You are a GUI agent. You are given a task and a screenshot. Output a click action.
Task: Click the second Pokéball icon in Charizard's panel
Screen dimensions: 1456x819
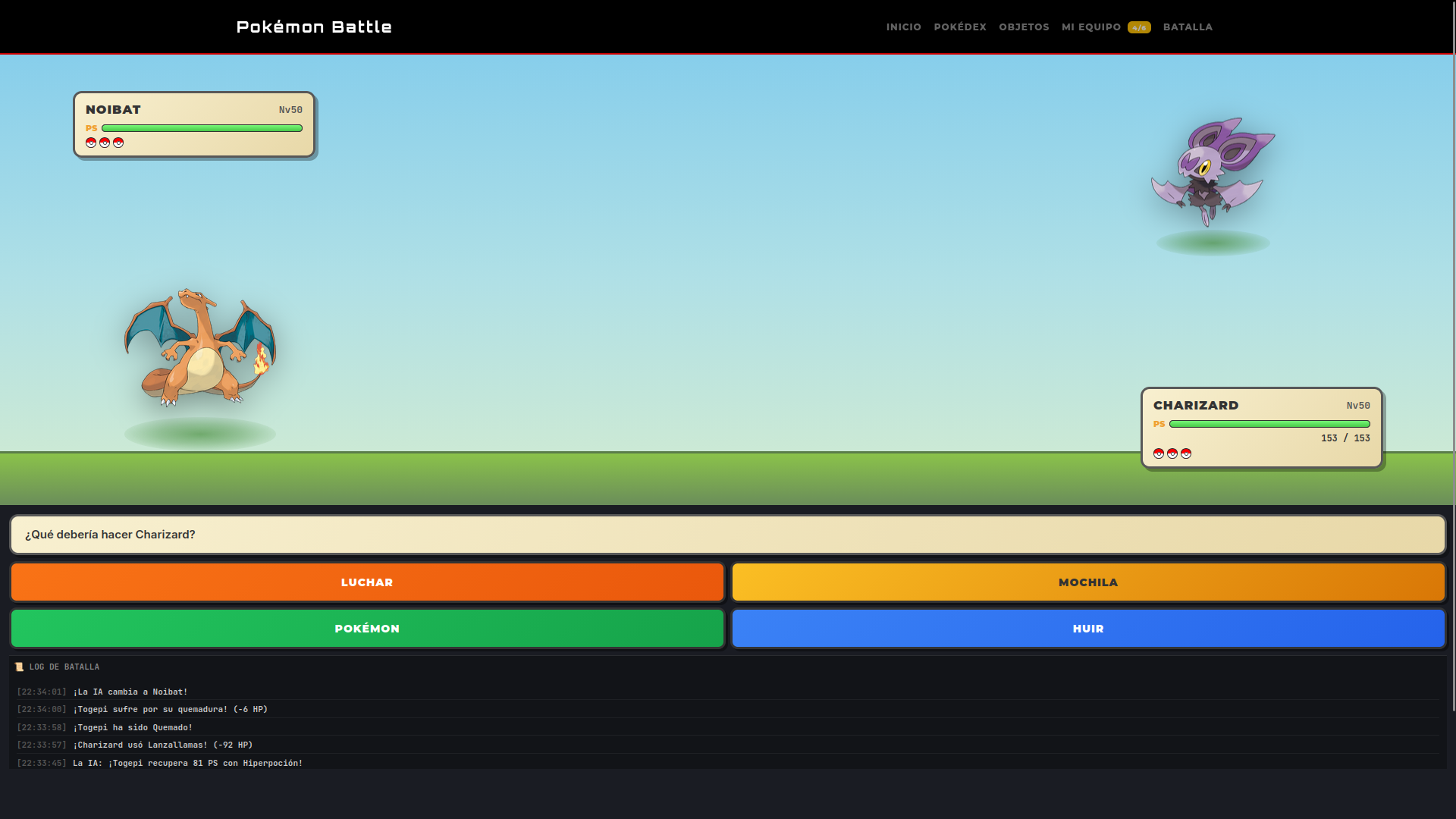(1172, 453)
